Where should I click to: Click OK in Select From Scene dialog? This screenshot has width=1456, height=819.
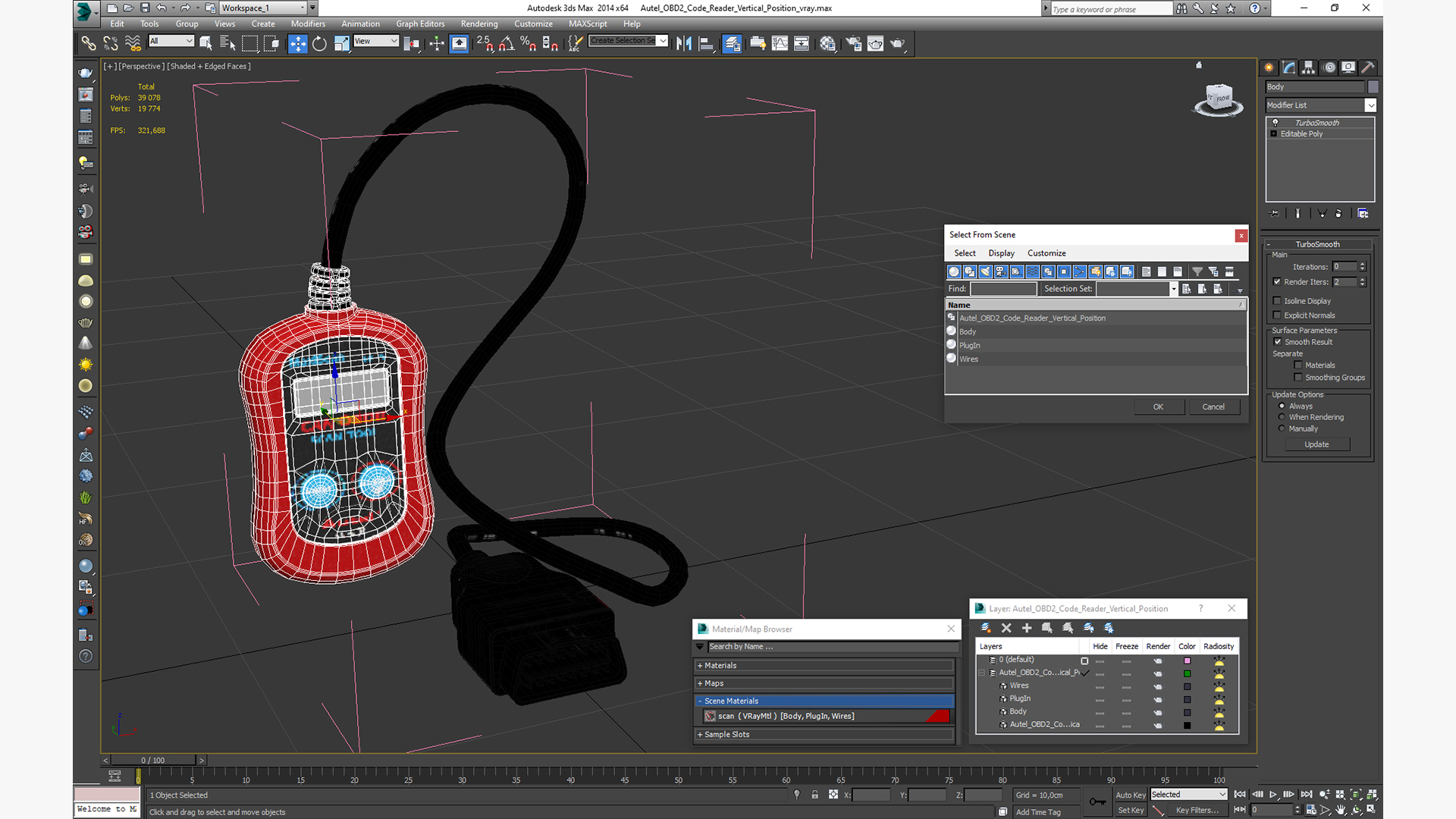(1158, 407)
